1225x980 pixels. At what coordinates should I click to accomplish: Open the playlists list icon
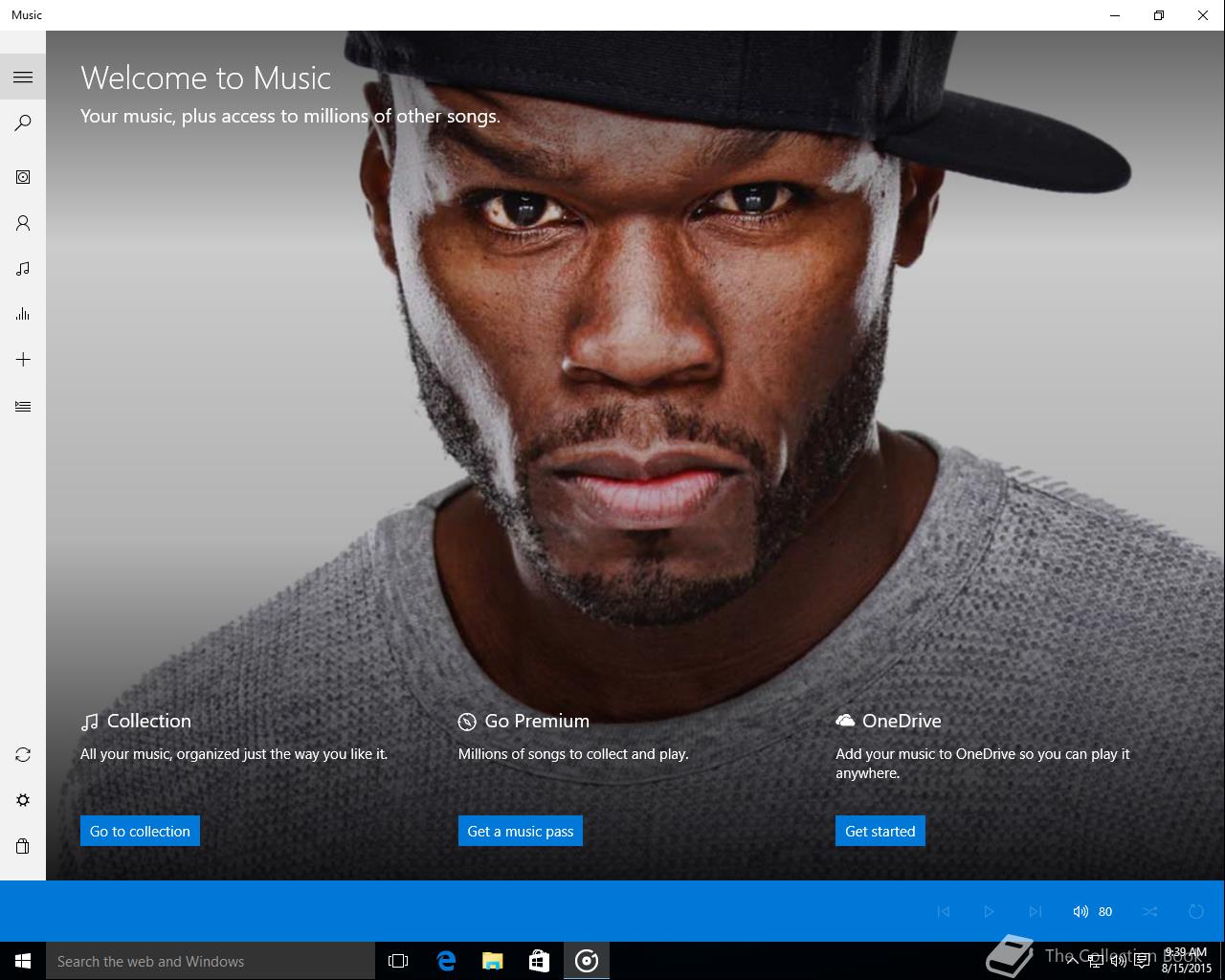tap(23, 406)
